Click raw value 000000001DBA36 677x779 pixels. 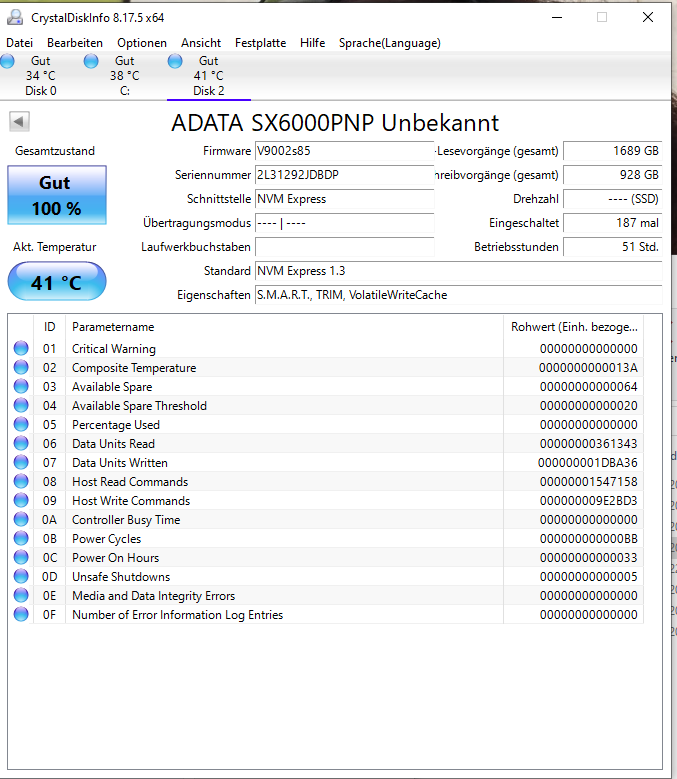(x=588, y=463)
